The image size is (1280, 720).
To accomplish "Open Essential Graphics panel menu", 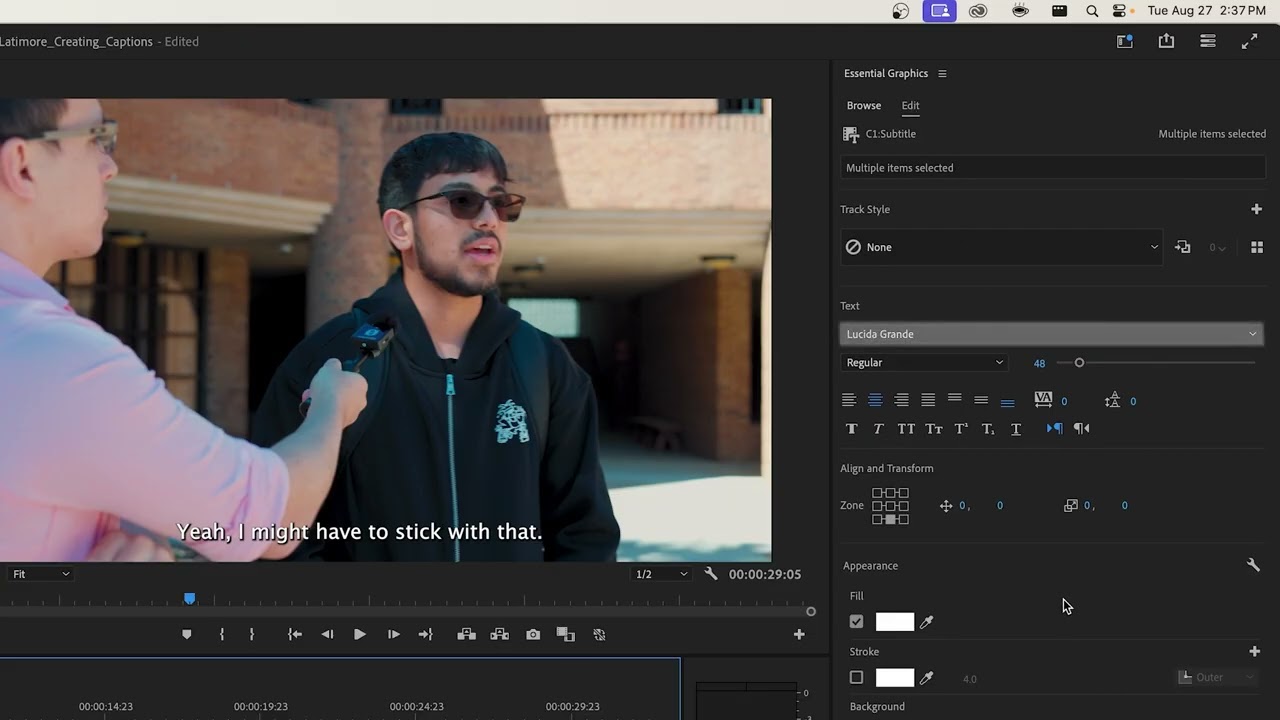I will (942, 73).
